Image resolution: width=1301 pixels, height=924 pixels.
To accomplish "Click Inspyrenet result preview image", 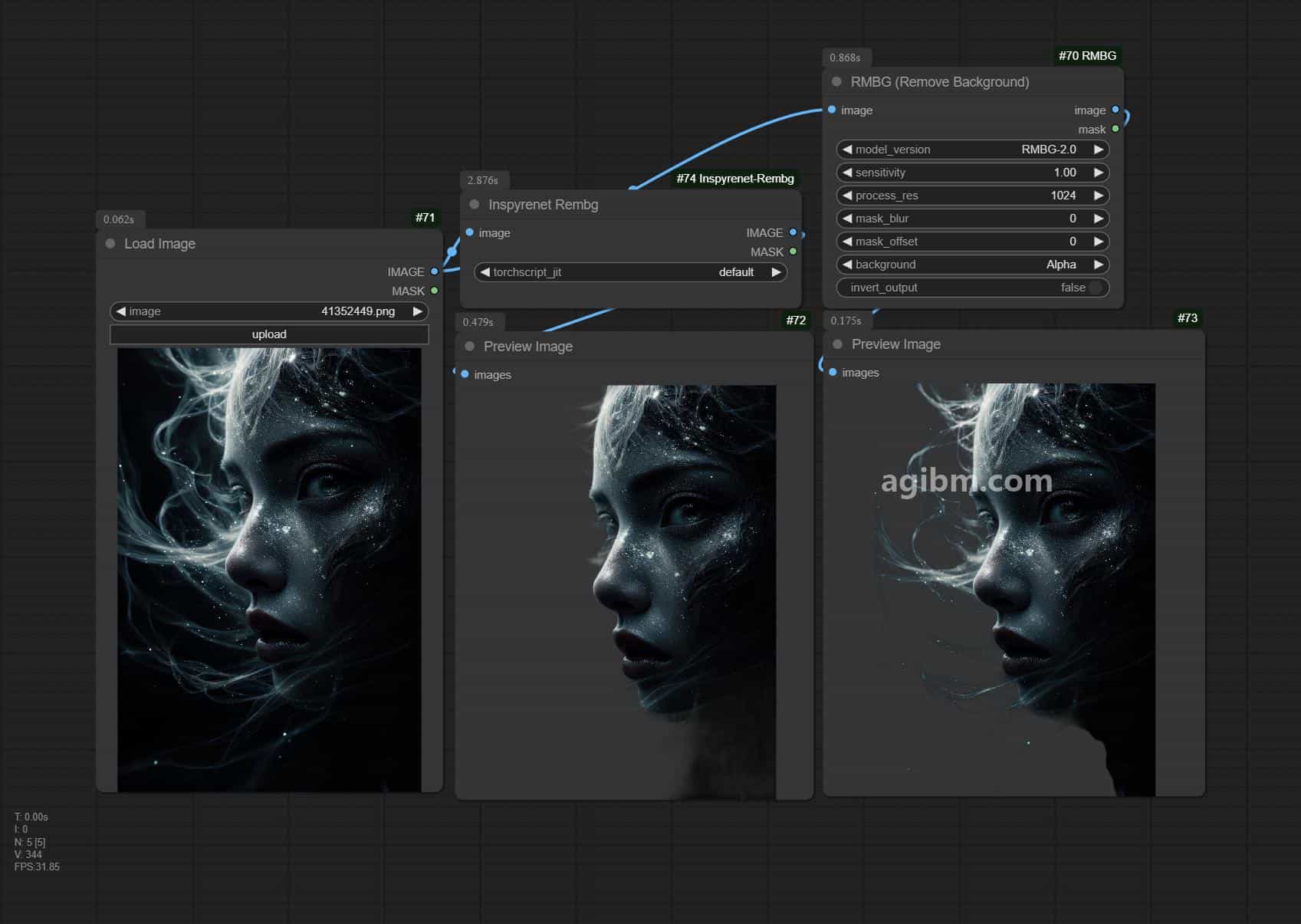I will (634, 592).
